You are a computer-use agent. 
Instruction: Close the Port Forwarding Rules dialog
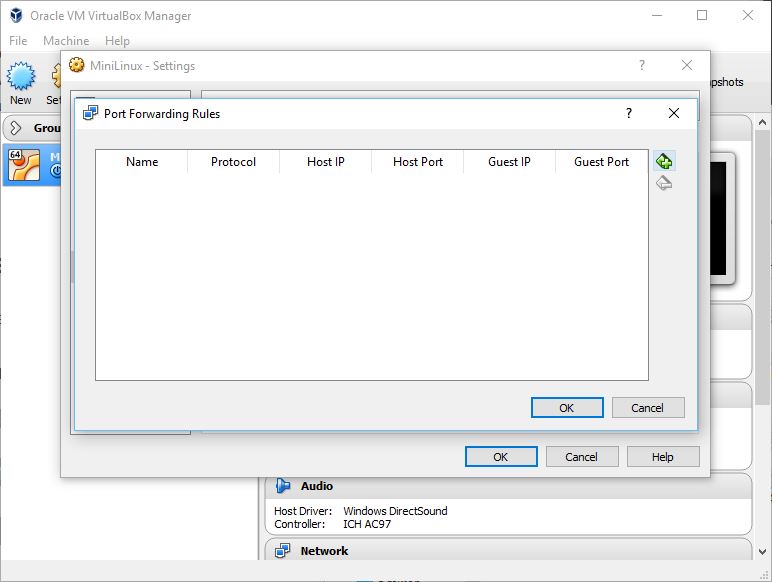(x=674, y=113)
